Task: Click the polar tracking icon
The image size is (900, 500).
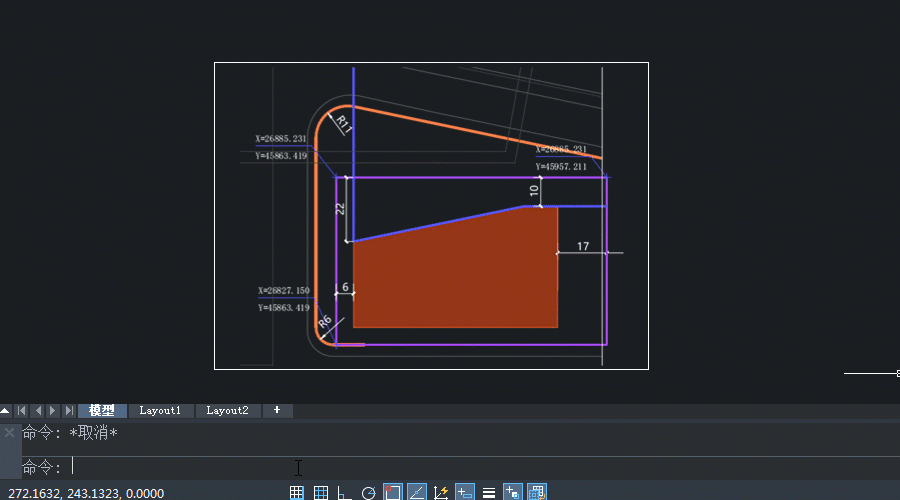Action: pyautogui.click(x=368, y=492)
